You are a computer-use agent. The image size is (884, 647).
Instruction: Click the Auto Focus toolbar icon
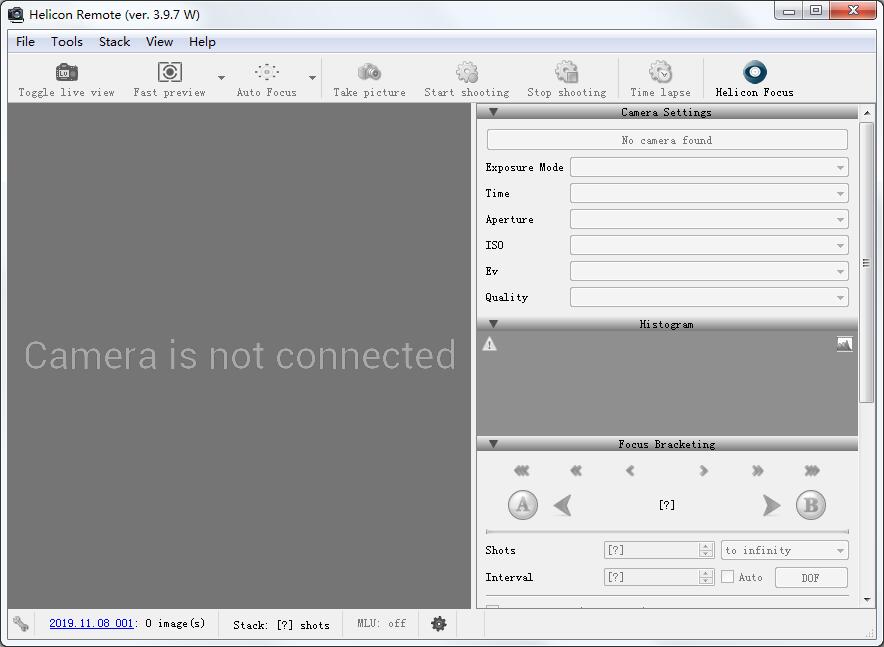point(266,73)
